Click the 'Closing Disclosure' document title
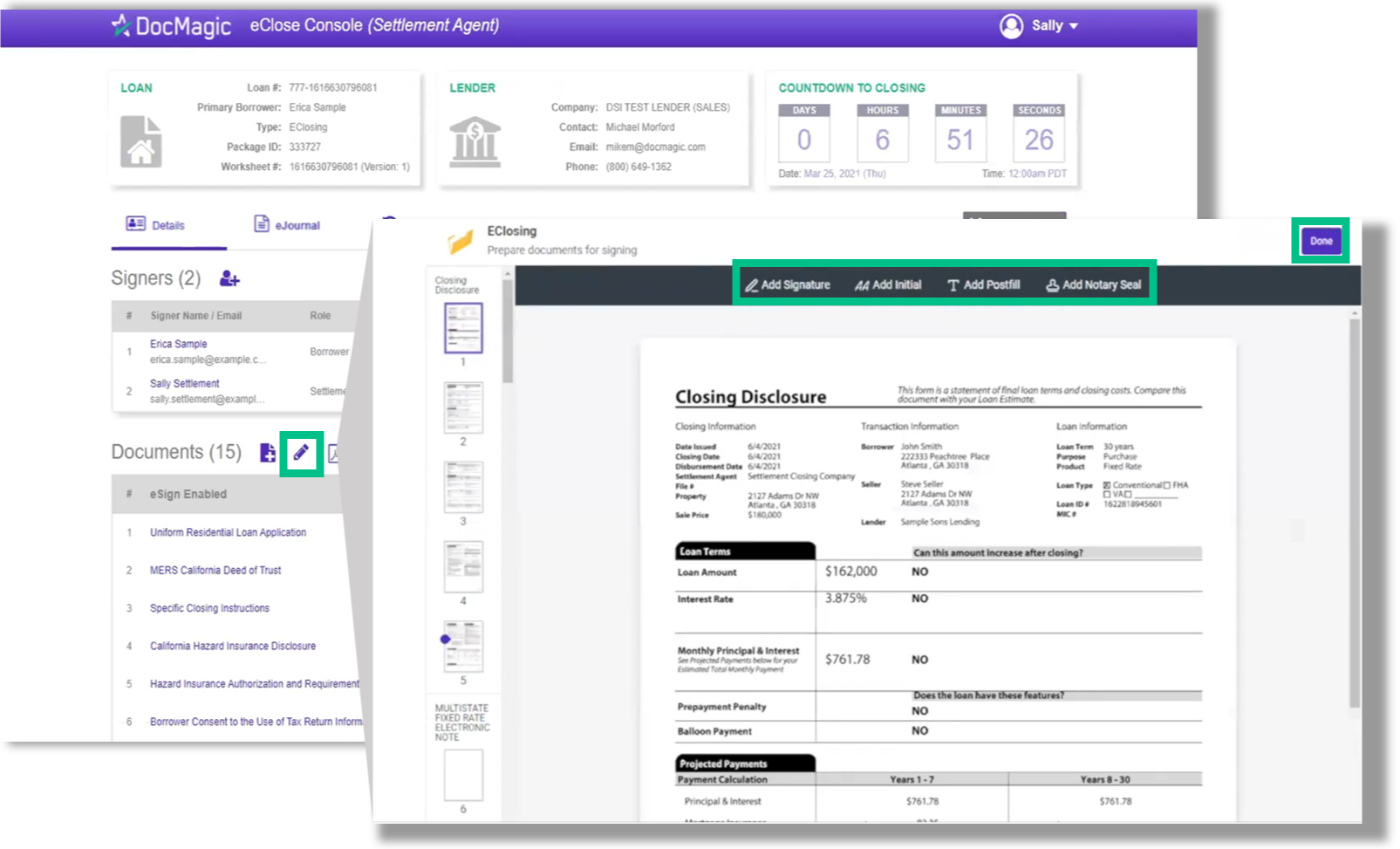 (x=750, y=397)
